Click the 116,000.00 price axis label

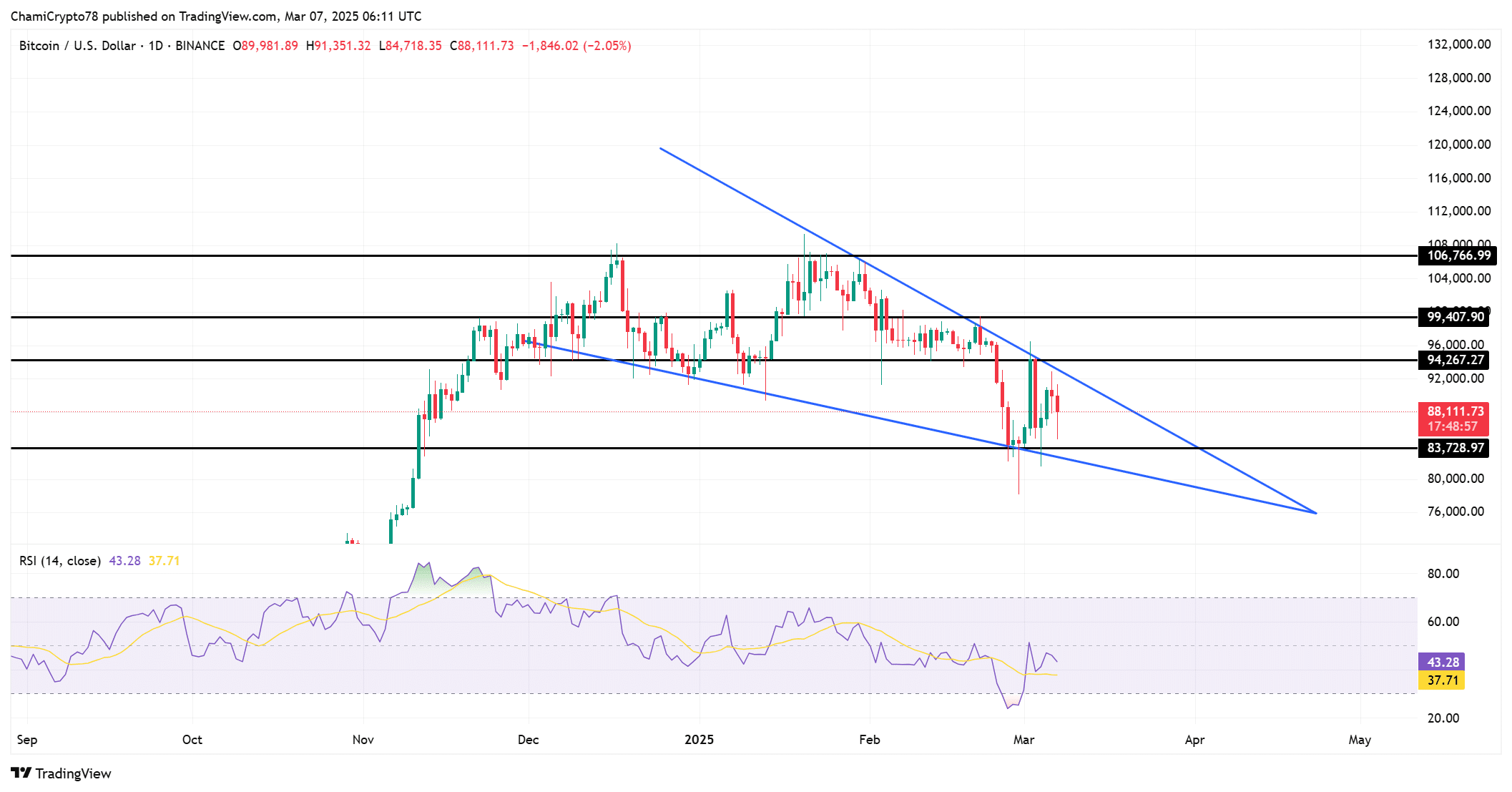coord(1459,178)
